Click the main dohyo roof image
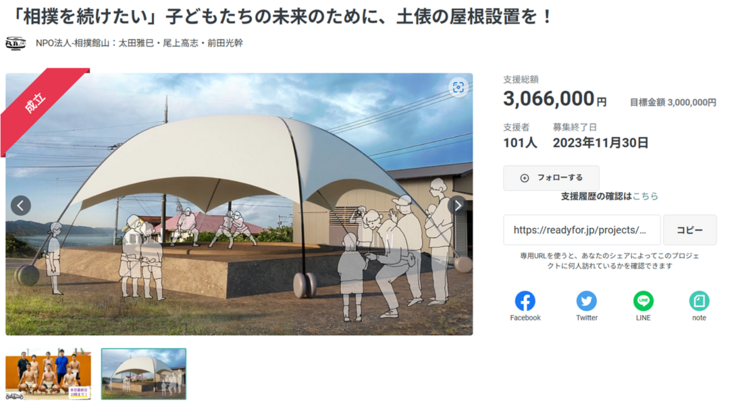The height and width of the screenshot is (406, 736). coord(239,204)
